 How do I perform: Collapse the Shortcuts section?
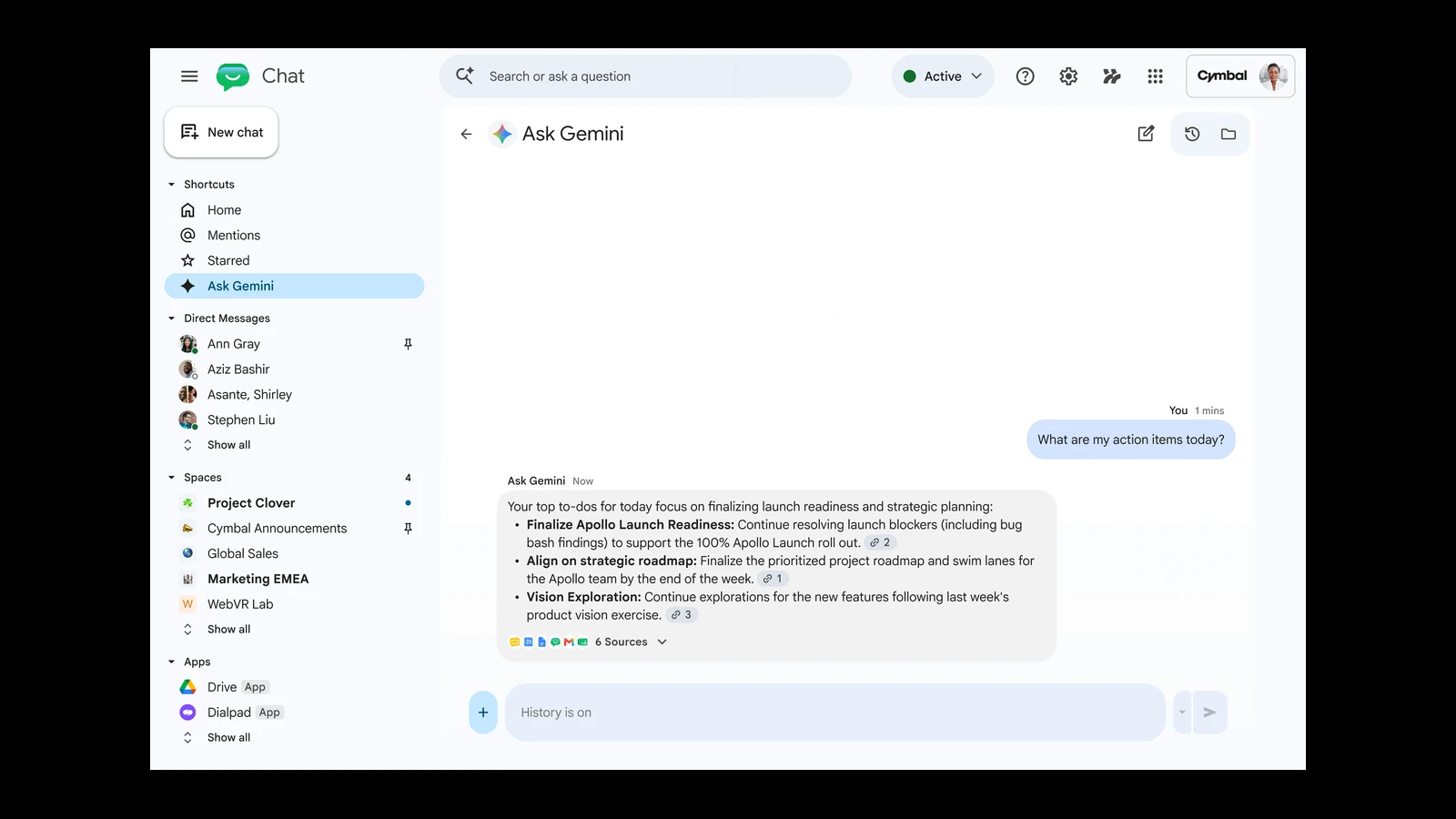tap(171, 185)
